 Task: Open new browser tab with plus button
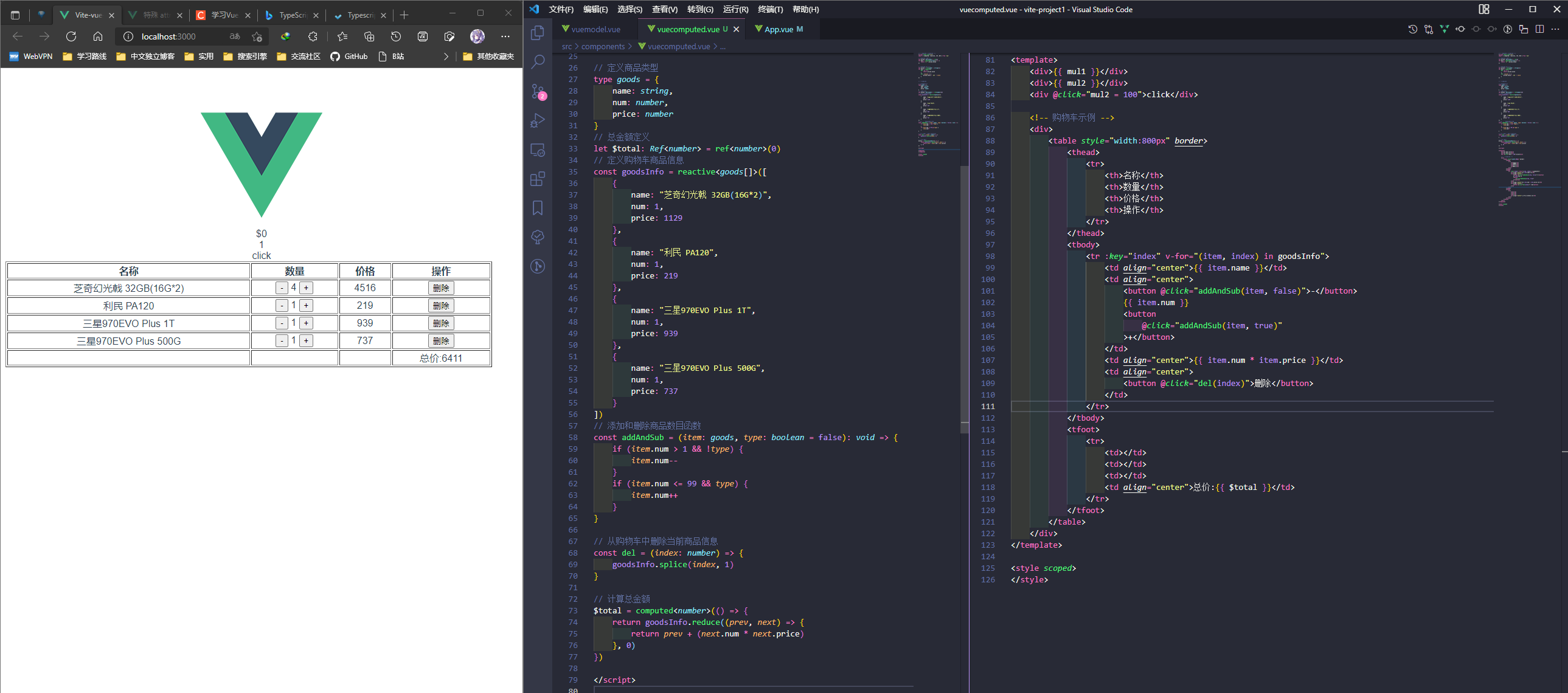pos(404,15)
